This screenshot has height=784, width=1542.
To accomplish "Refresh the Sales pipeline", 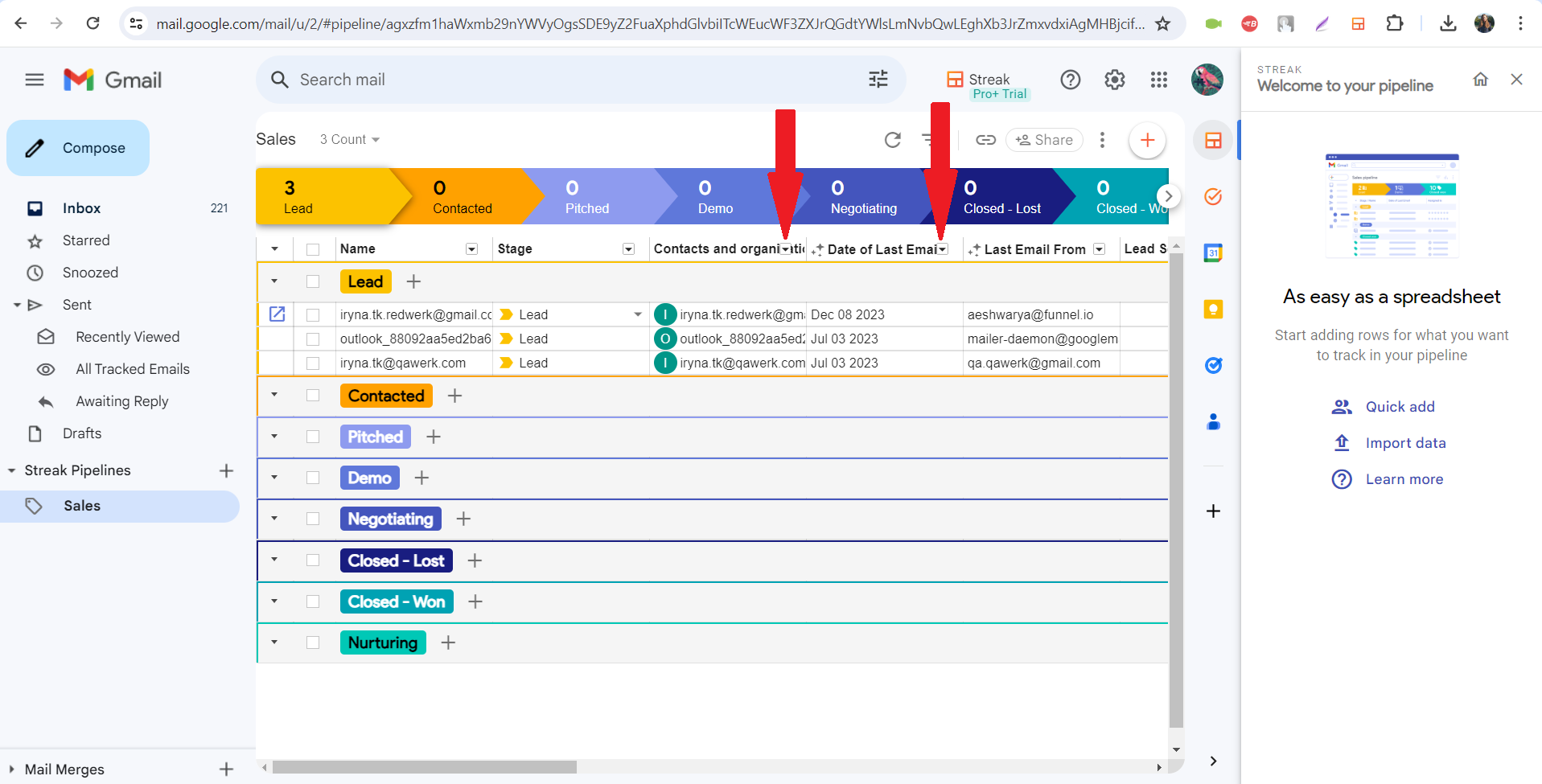I will pyautogui.click(x=893, y=140).
